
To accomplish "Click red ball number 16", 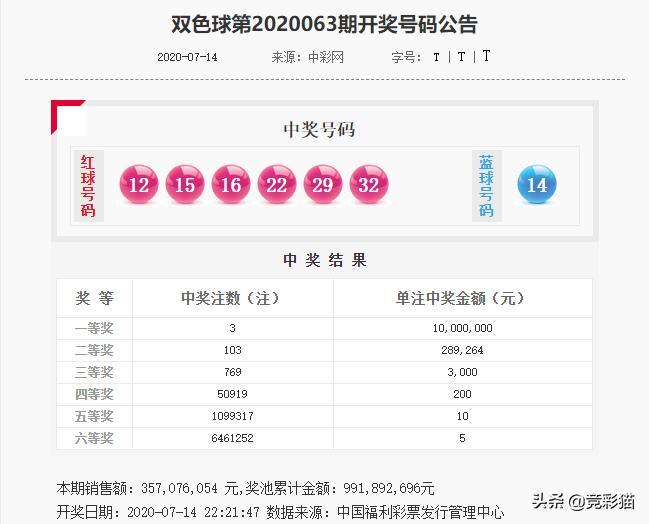I will (x=231, y=184).
